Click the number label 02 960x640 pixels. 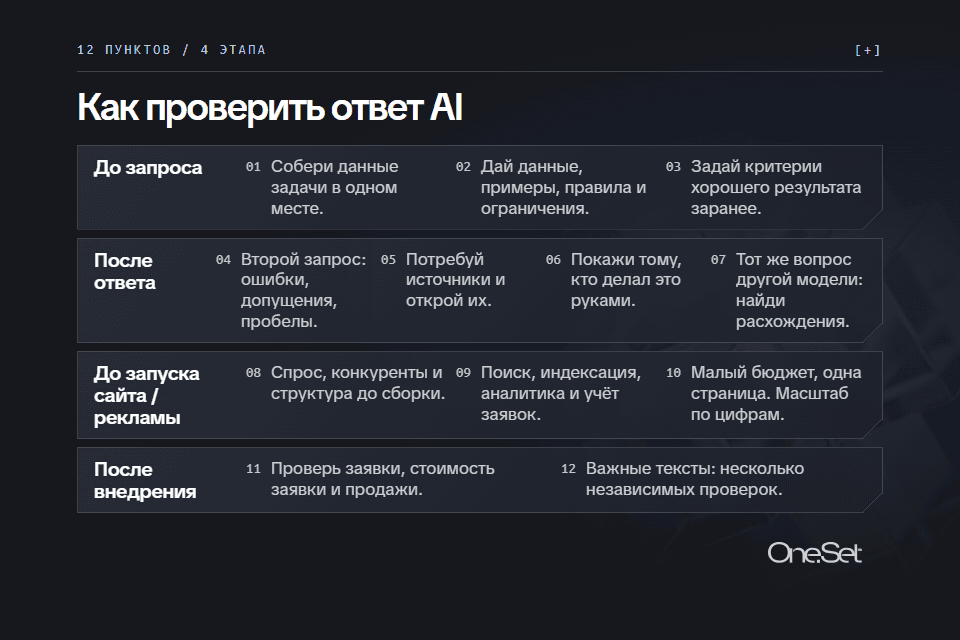coord(463,167)
